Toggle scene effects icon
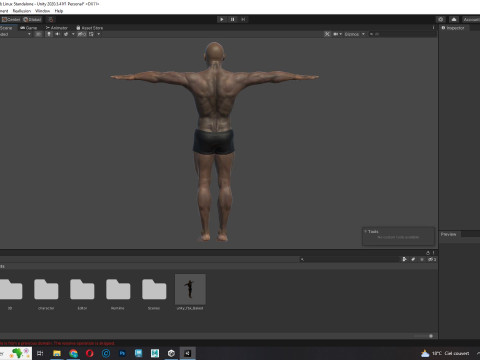The image size is (480, 360). [66, 34]
